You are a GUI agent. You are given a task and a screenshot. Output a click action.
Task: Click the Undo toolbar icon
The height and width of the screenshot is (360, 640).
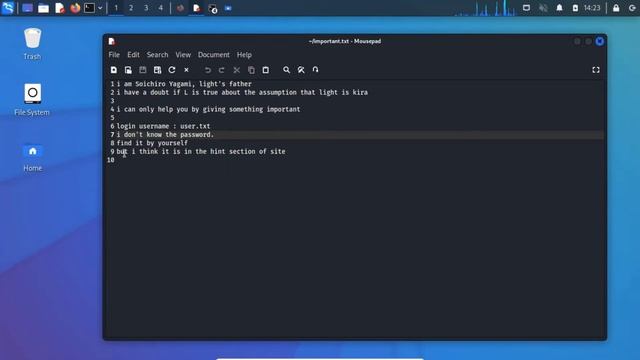pyautogui.click(x=208, y=70)
